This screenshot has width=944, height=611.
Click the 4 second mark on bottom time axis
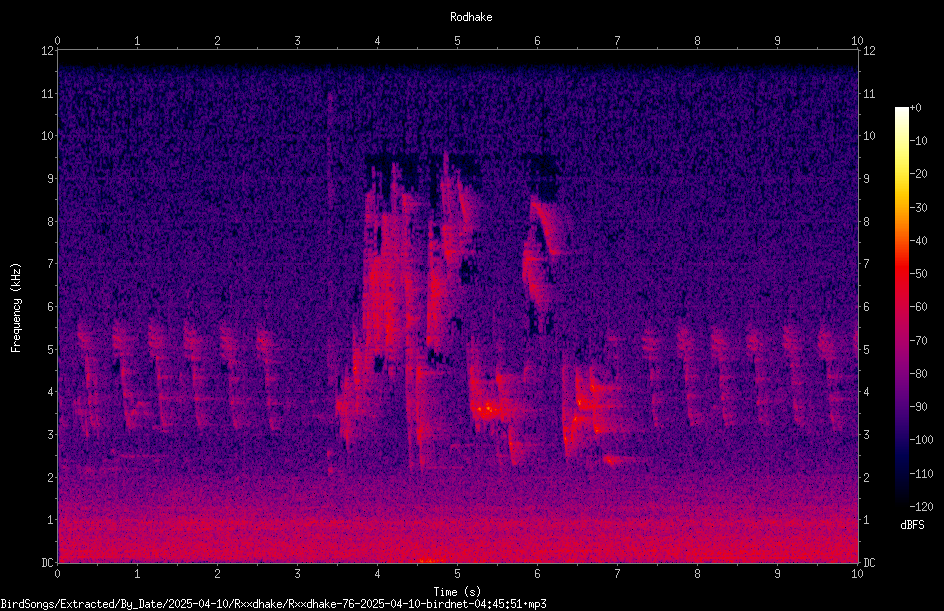pos(377,574)
